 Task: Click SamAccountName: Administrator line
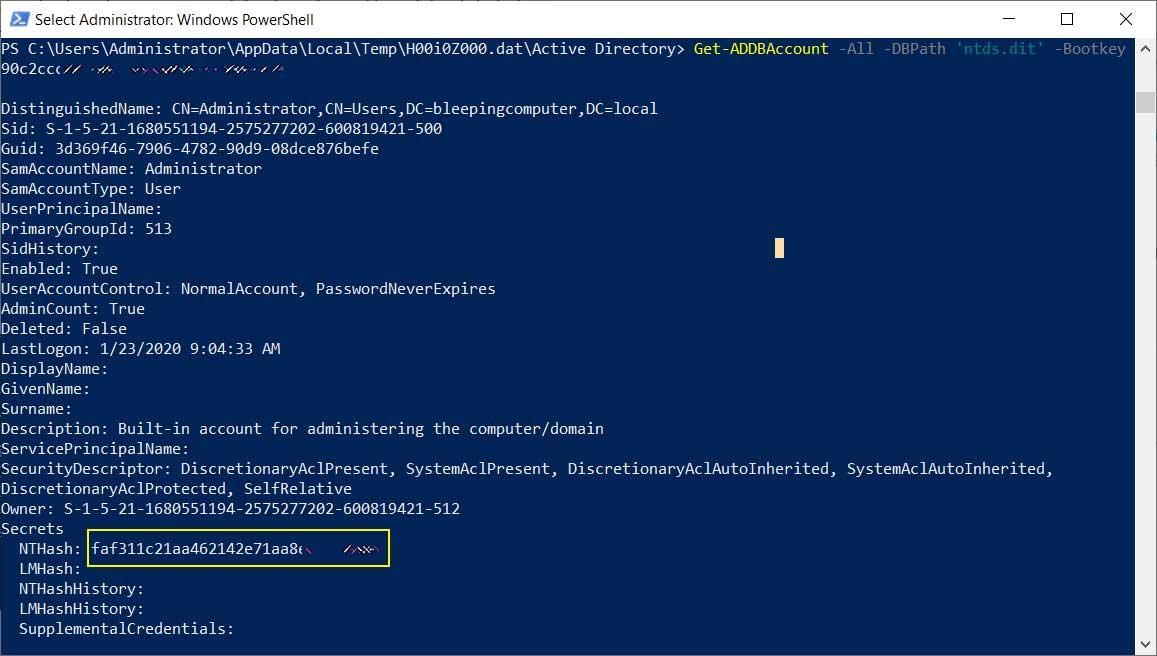click(x=131, y=169)
